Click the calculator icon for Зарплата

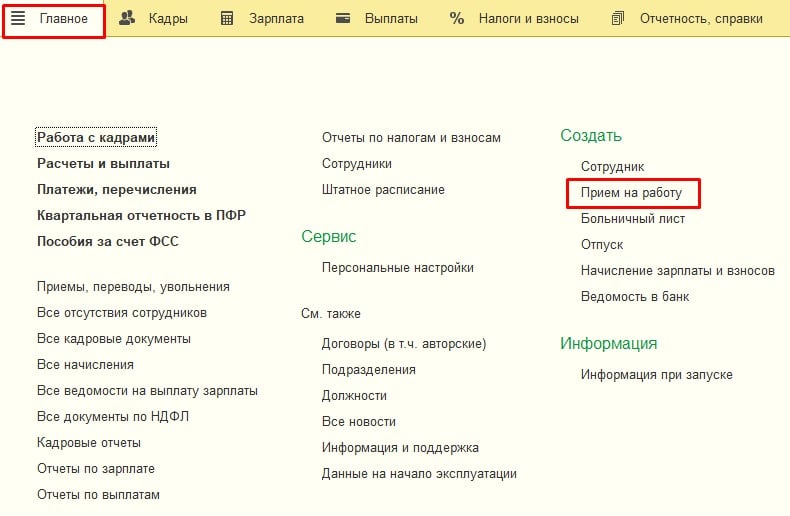(227, 19)
